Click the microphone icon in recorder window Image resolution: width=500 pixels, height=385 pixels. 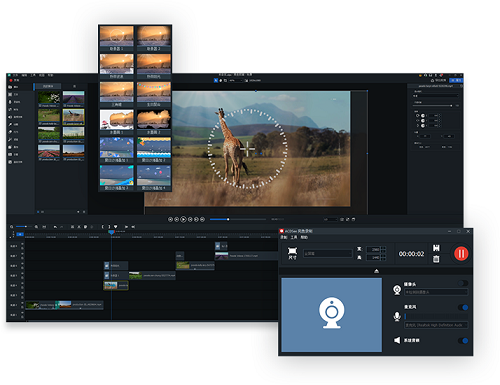pyautogui.click(x=397, y=316)
